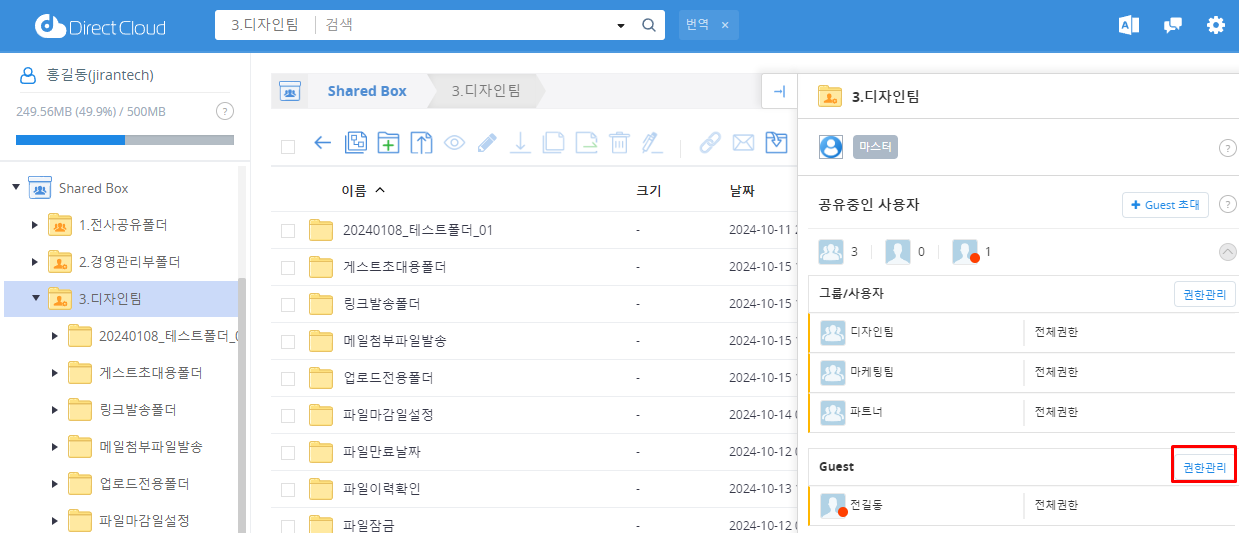Check the box for 게스트초대용폴더 row
The image size is (1239, 533).
288,268
